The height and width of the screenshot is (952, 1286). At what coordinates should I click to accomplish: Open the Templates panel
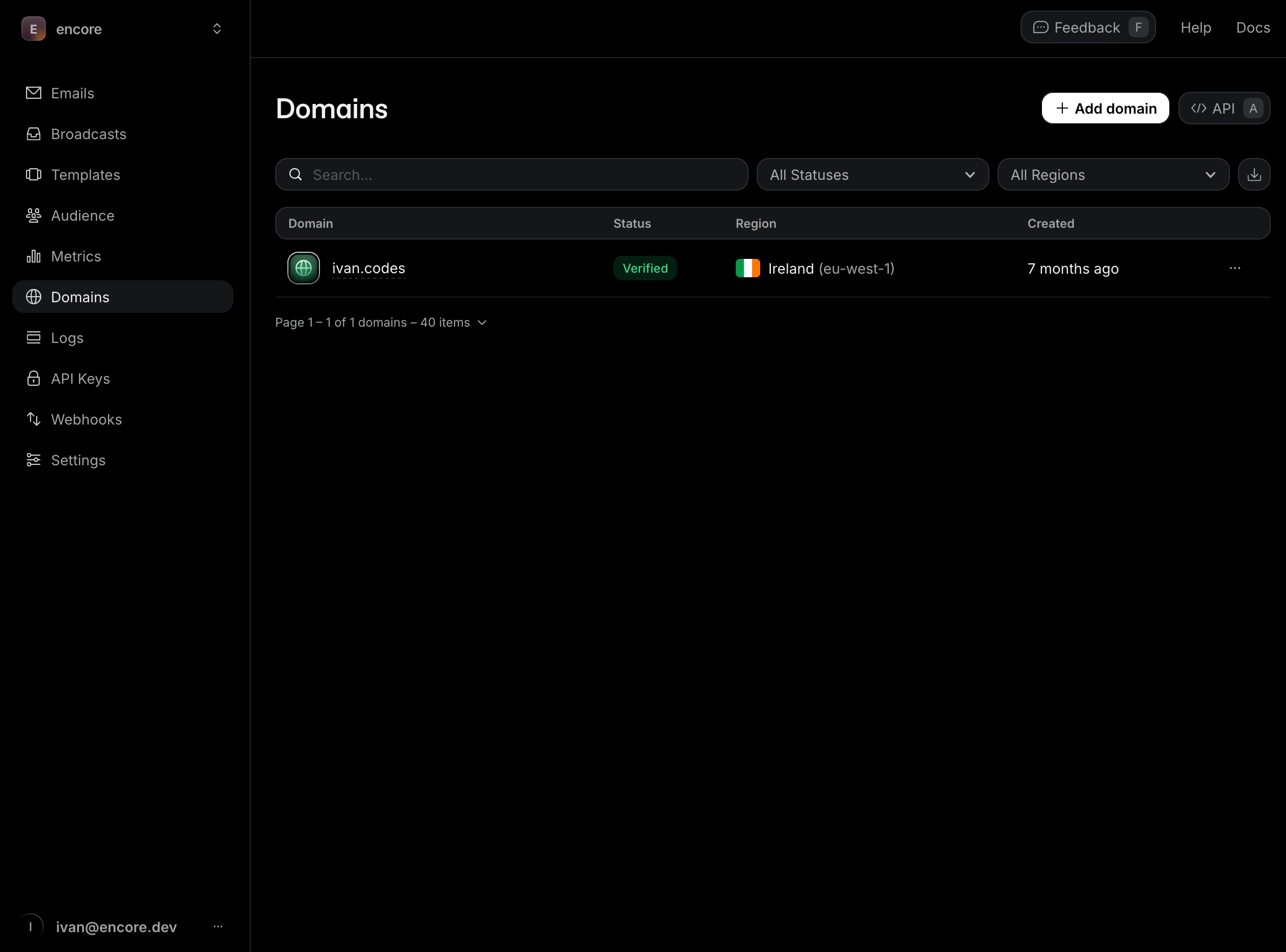(85, 175)
